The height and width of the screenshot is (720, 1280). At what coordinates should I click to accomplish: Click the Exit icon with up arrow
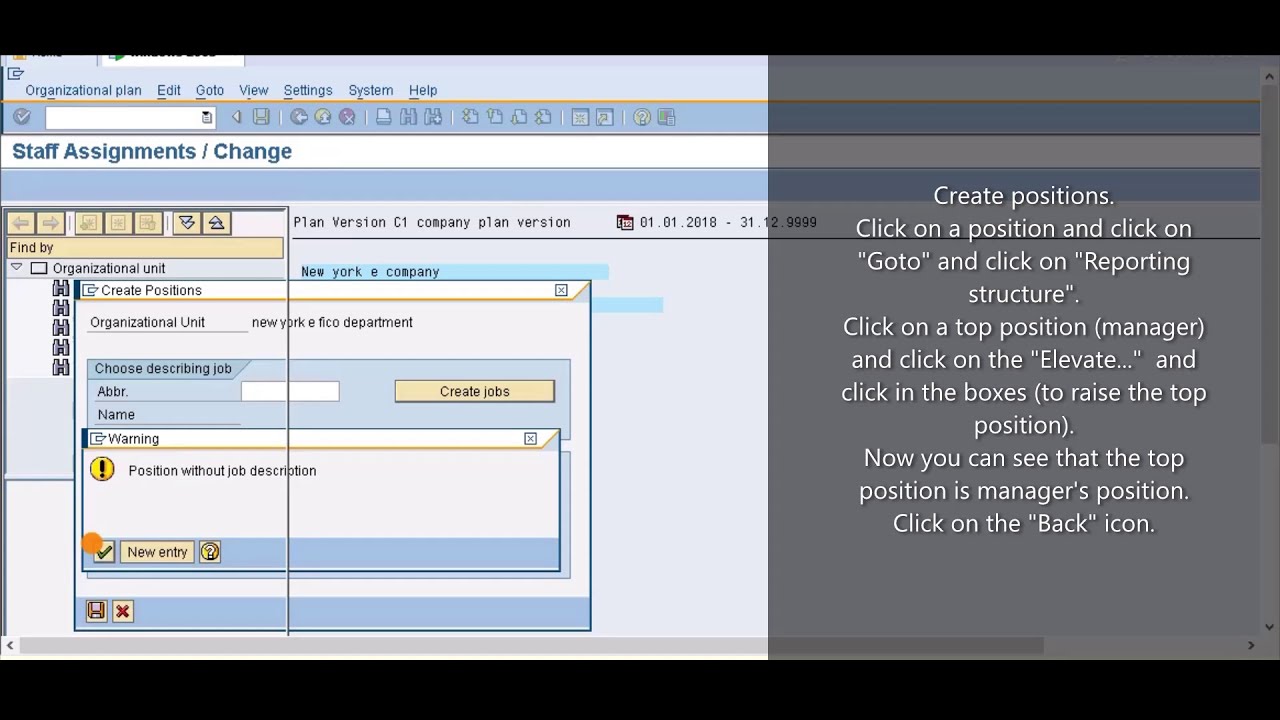323,118
